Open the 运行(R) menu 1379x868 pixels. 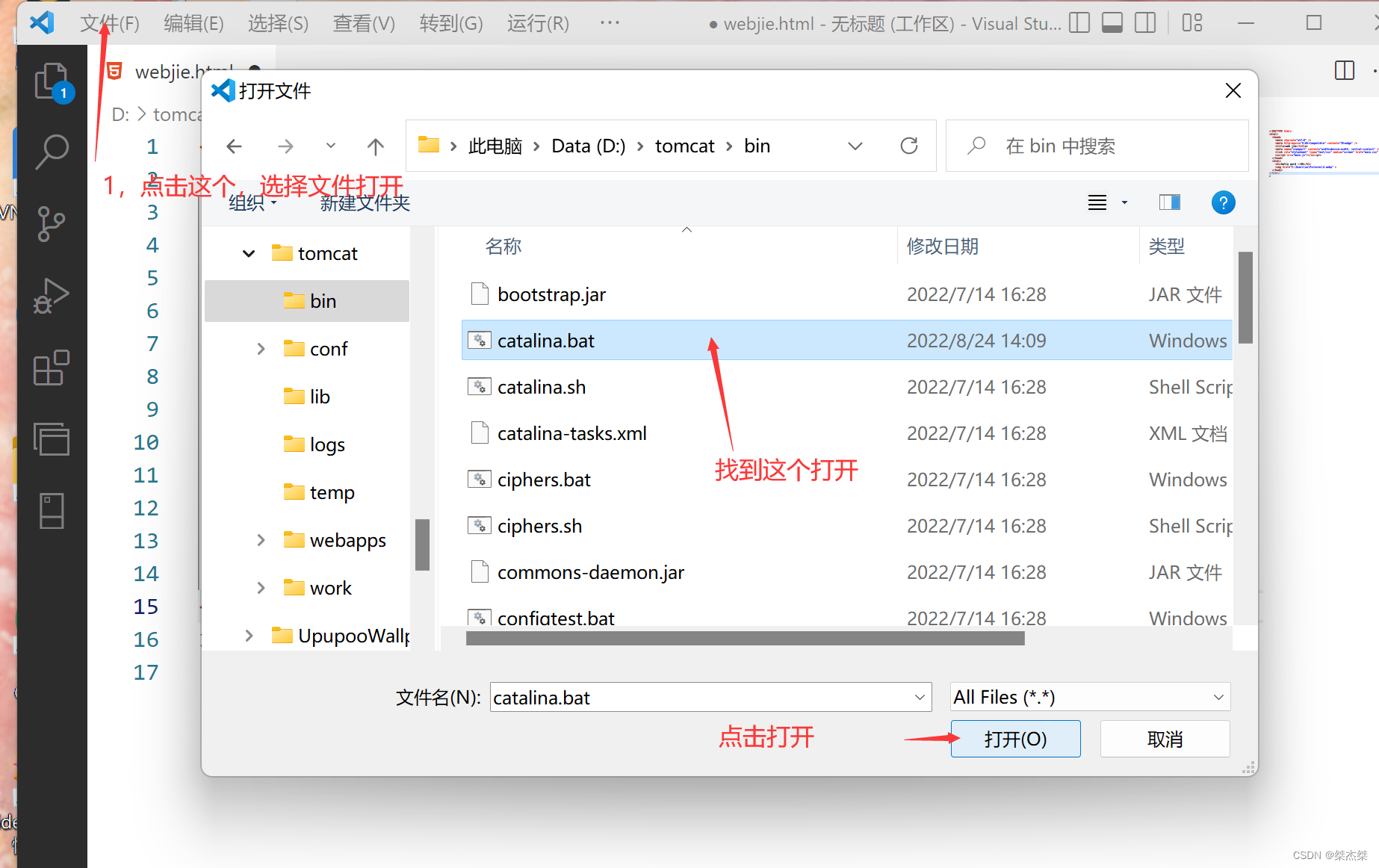pyautogui.click(x=538, y=23)
